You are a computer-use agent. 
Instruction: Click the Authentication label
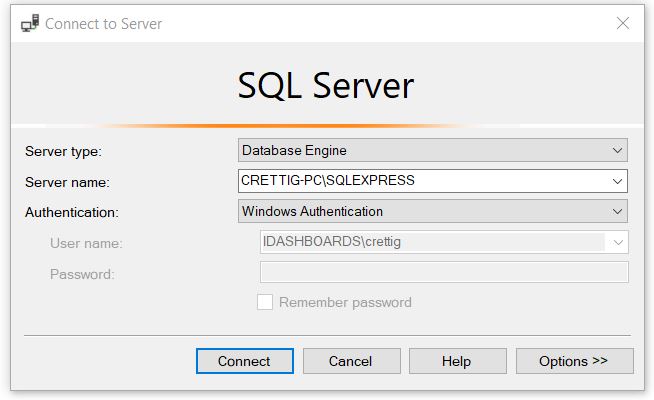tap(72, 212)
